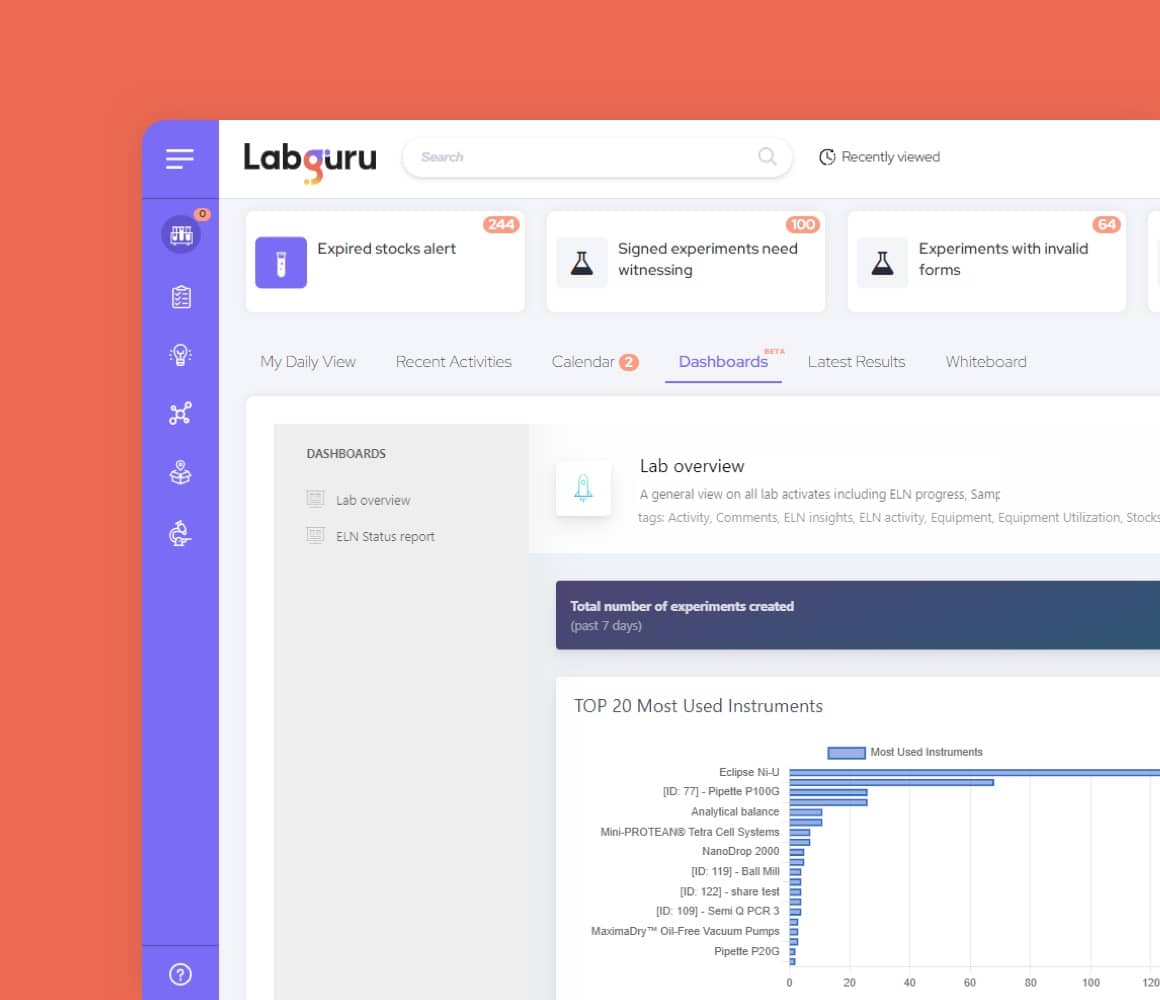Click the purple test tube alert icon

(281, 263)
